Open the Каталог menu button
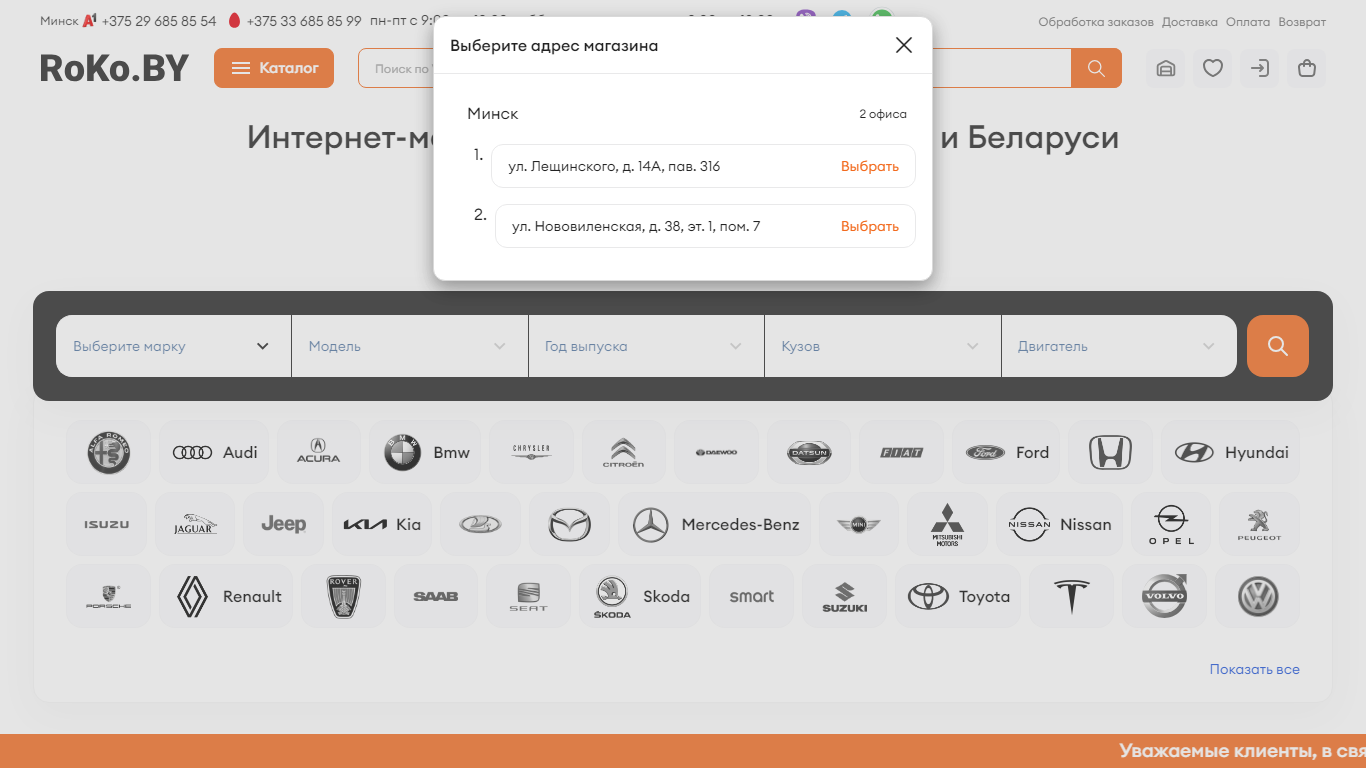Image resolution: width=1366 pixels, height=768 pixels. tap(274, 68)
